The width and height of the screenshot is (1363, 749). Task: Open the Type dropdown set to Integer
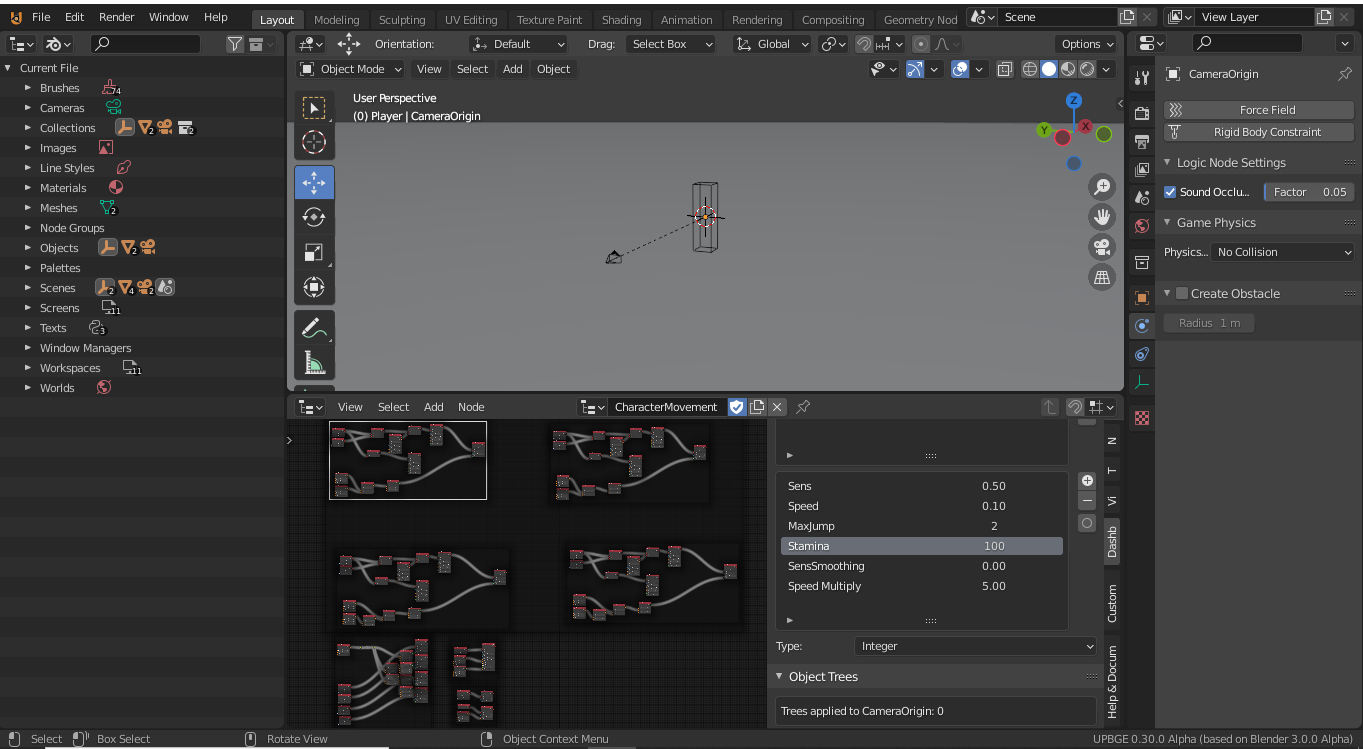tap(975, 646)
